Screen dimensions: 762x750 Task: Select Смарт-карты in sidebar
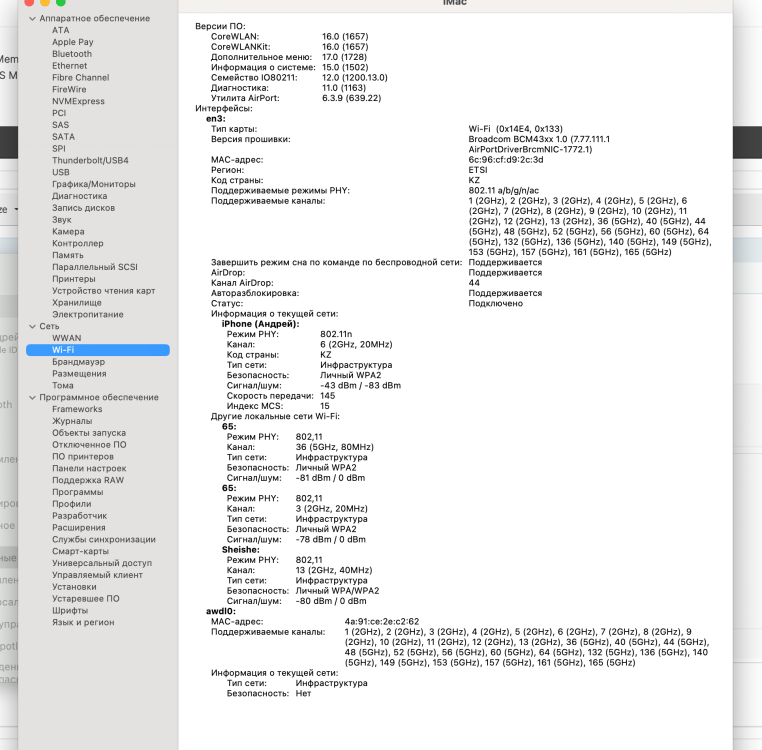coord(80,551)
